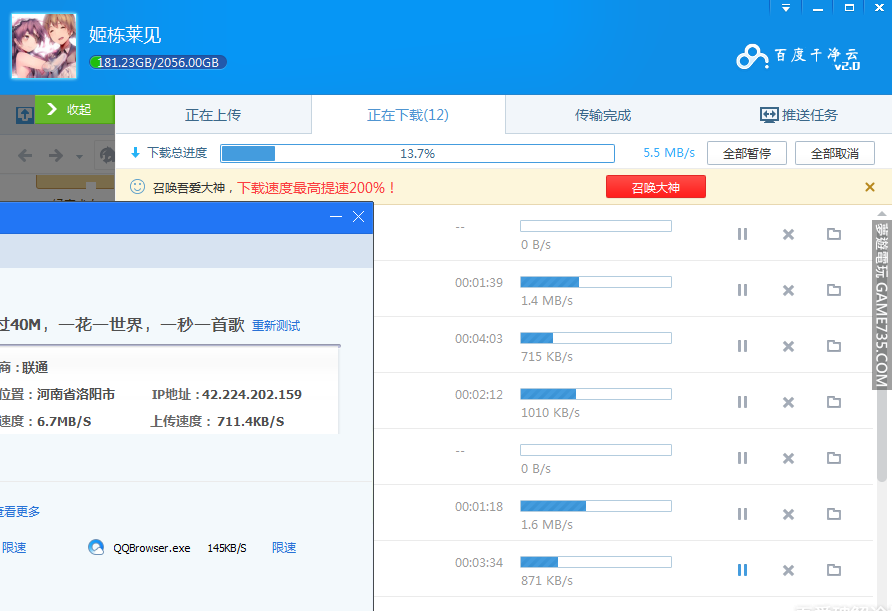Dismiss the yellow speed-boost promotion banner
Viewport: 892px width, 611px height.
point(869,187)
